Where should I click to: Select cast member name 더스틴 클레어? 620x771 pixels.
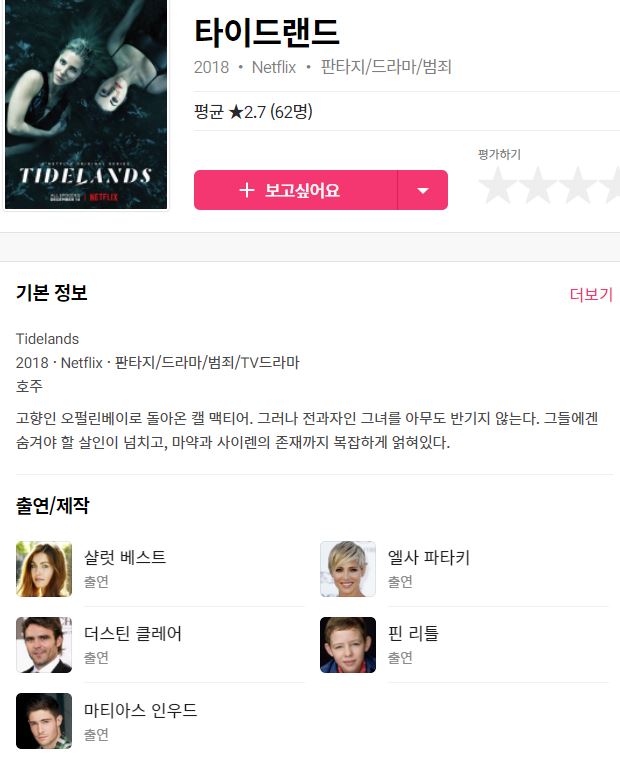coord(133,633)
